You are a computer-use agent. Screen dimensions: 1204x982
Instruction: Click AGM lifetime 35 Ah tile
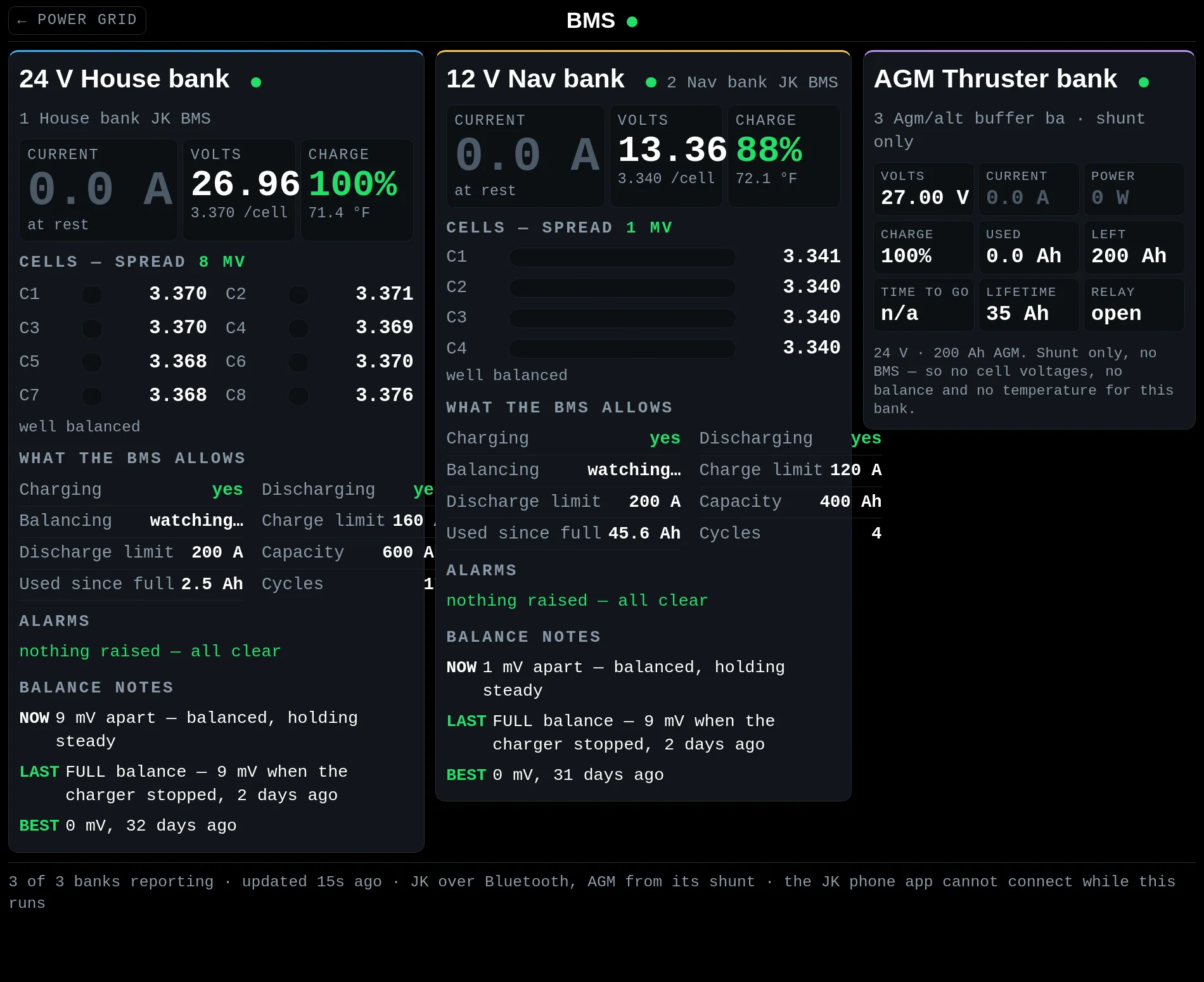tap(1029, 305)
